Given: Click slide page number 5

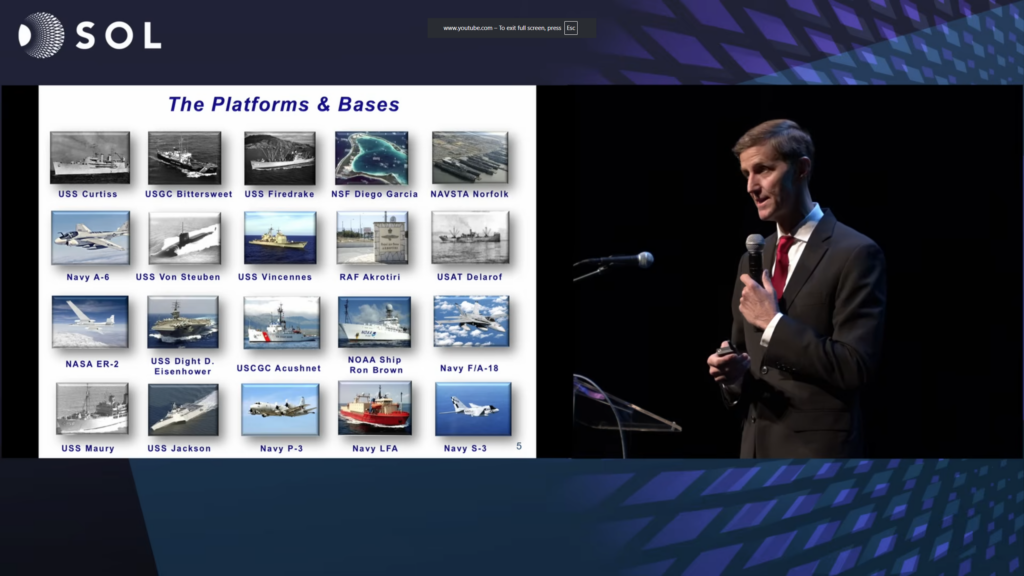Looking at the screenshot, I should point(518,446).
